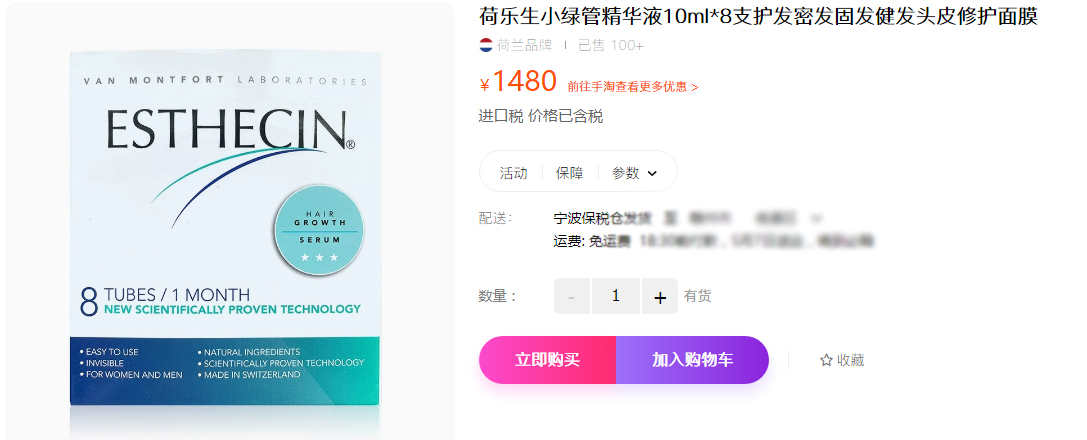Click the Netherlands flag icon

[486, 45]
